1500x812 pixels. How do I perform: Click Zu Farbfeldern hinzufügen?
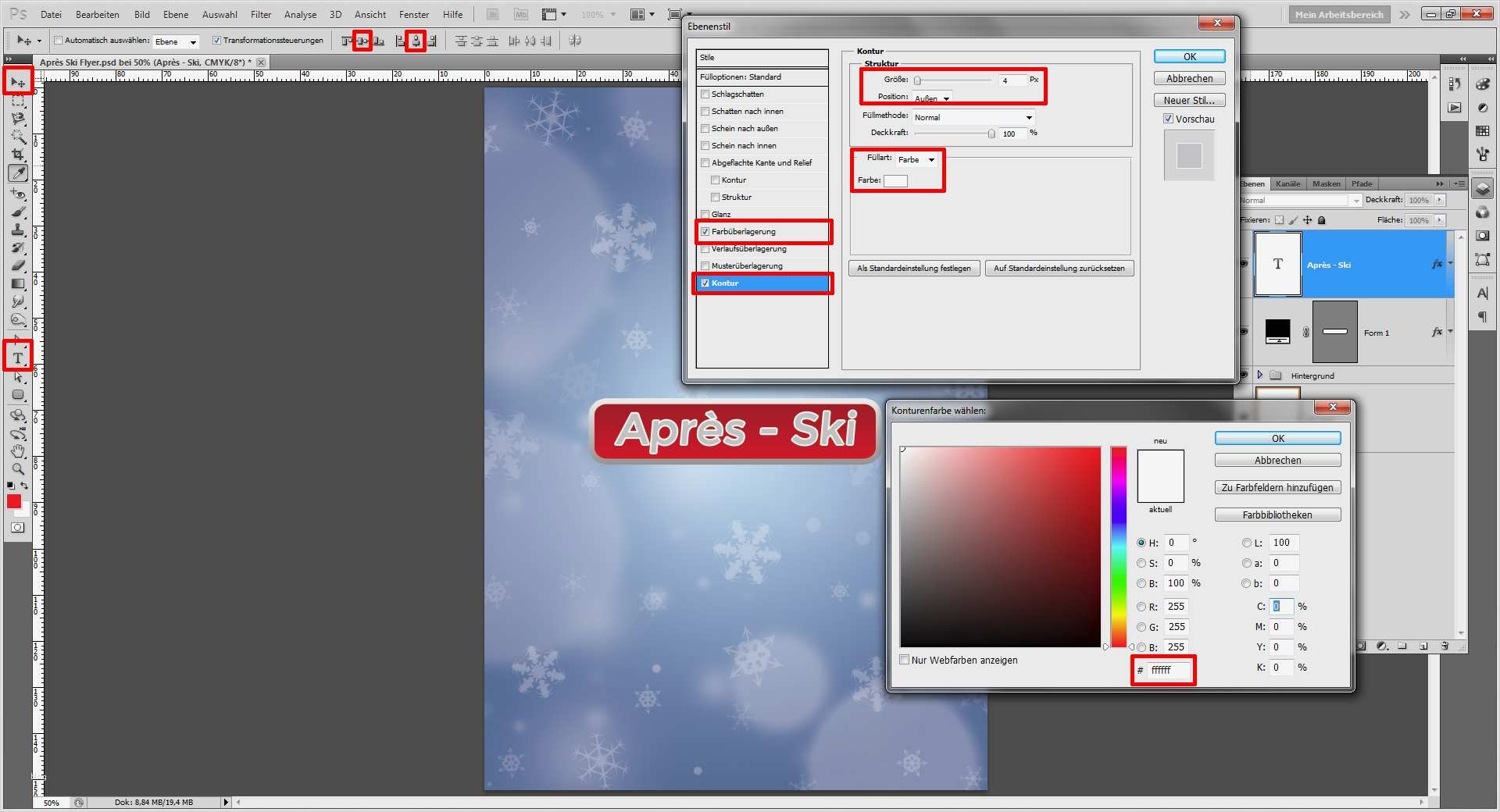click(x=1277, y=487)
